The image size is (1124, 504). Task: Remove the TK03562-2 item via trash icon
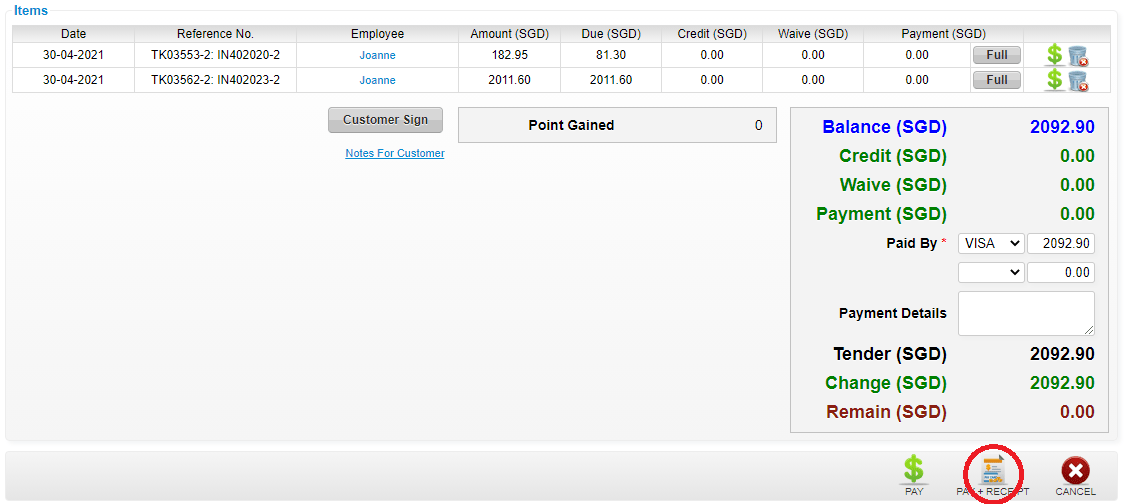tap(1077, 80)
